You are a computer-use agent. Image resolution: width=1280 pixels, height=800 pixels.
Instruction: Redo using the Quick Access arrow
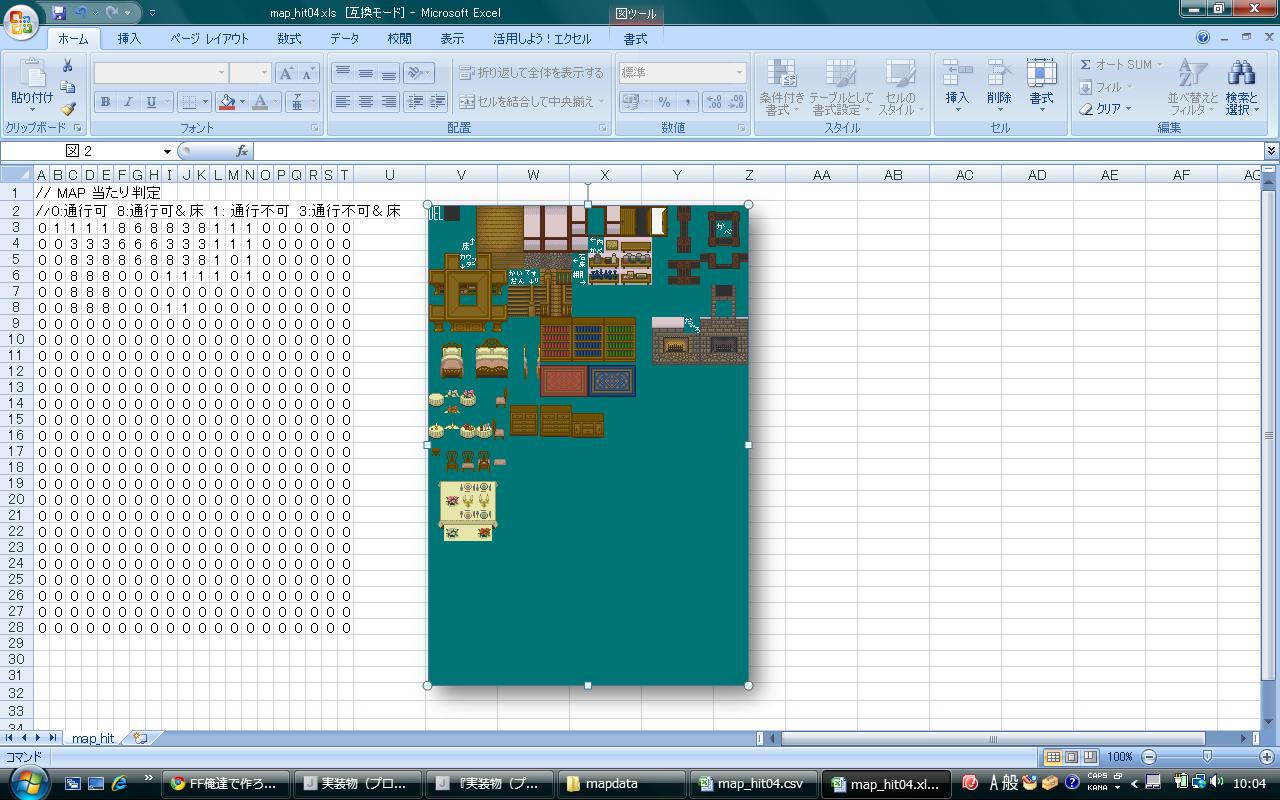point(113,13)
